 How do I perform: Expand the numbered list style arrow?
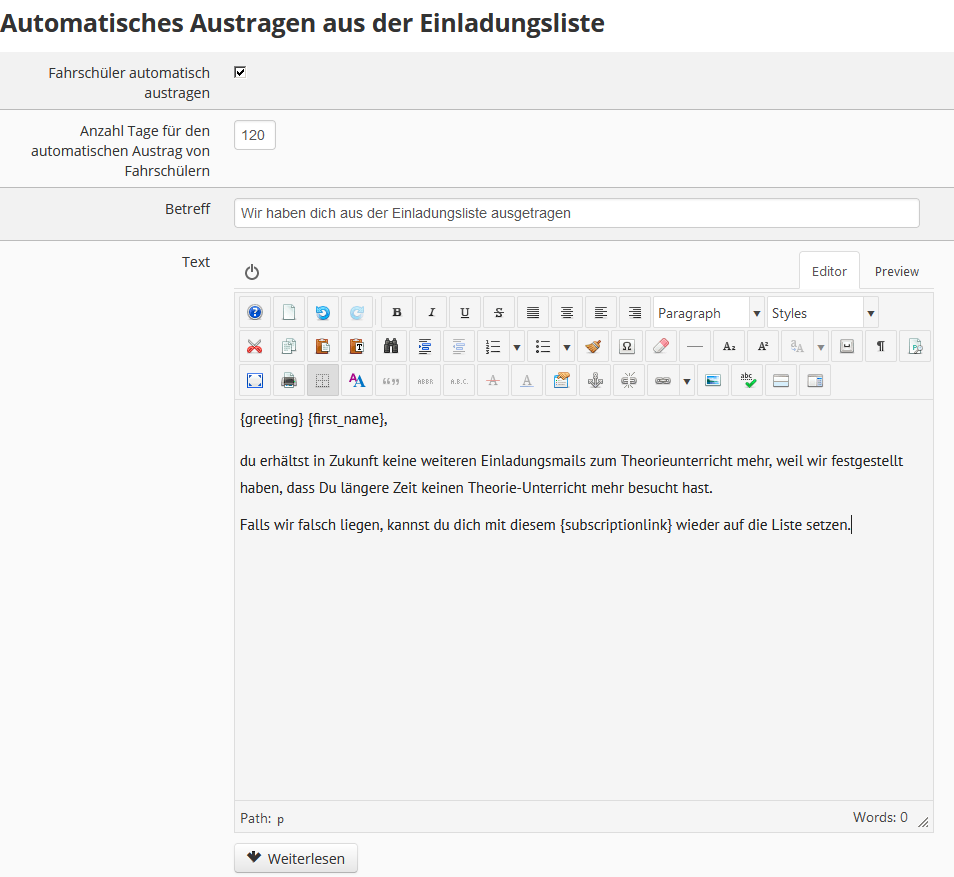pos(517,347)
